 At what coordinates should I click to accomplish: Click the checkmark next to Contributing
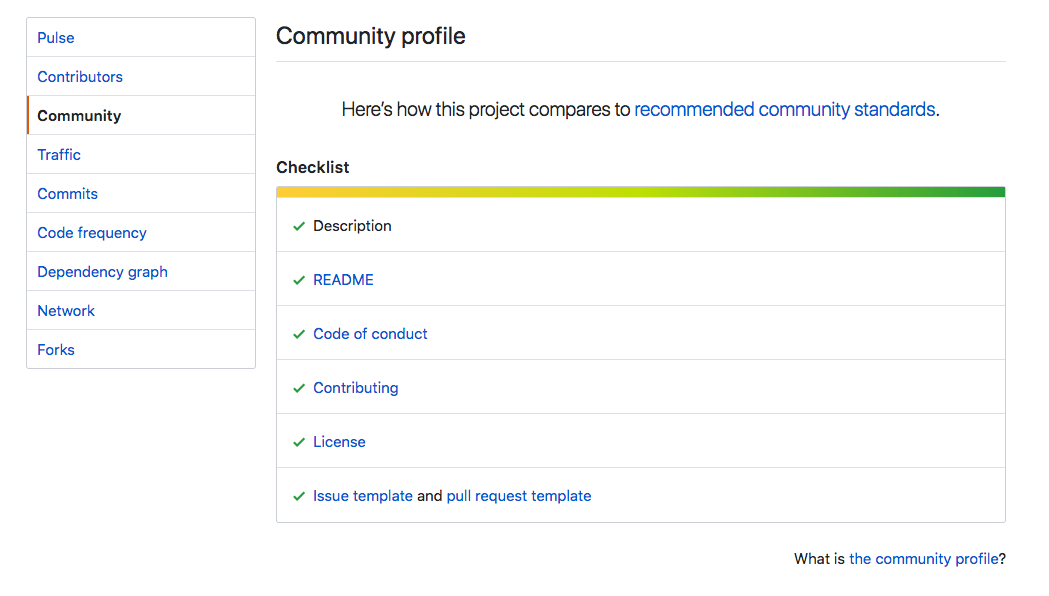pyautogui.click(x=298, y=389)
